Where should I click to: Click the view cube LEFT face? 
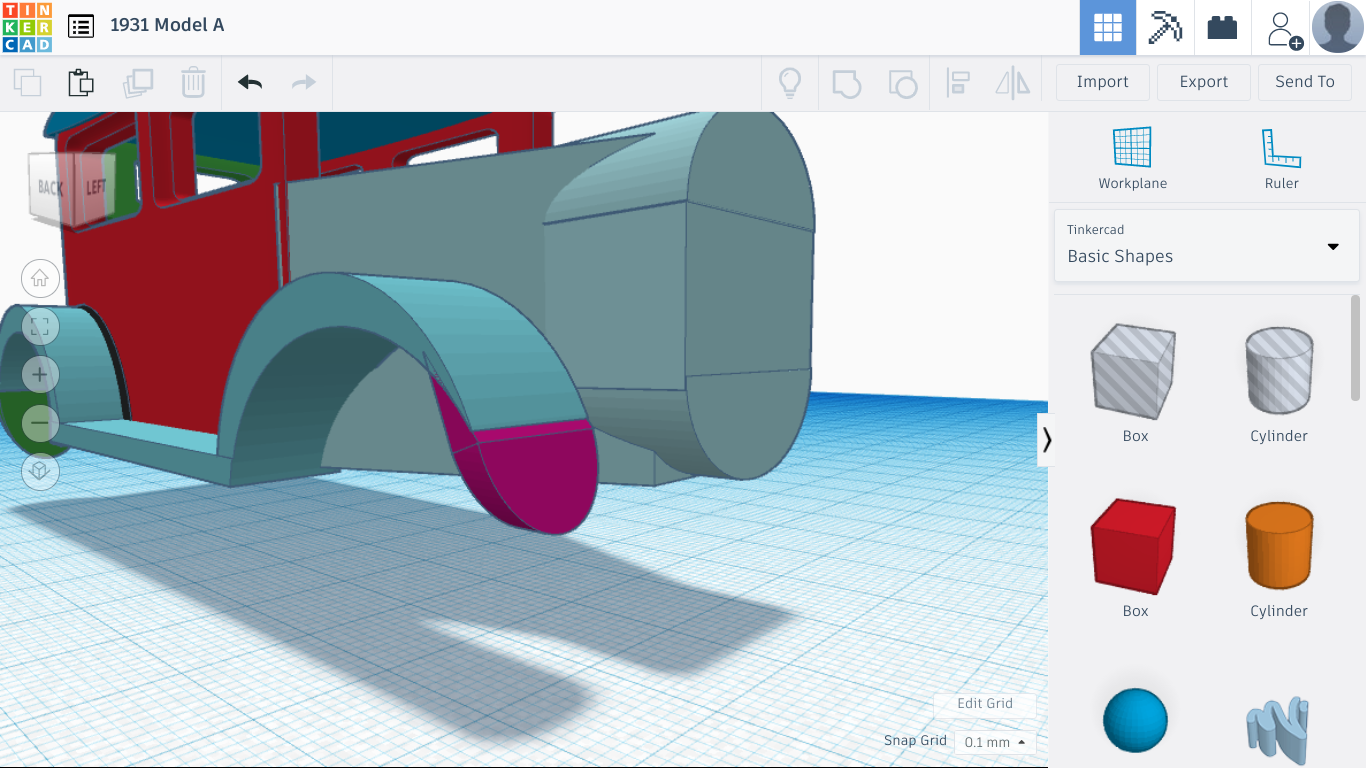(96, 187)
